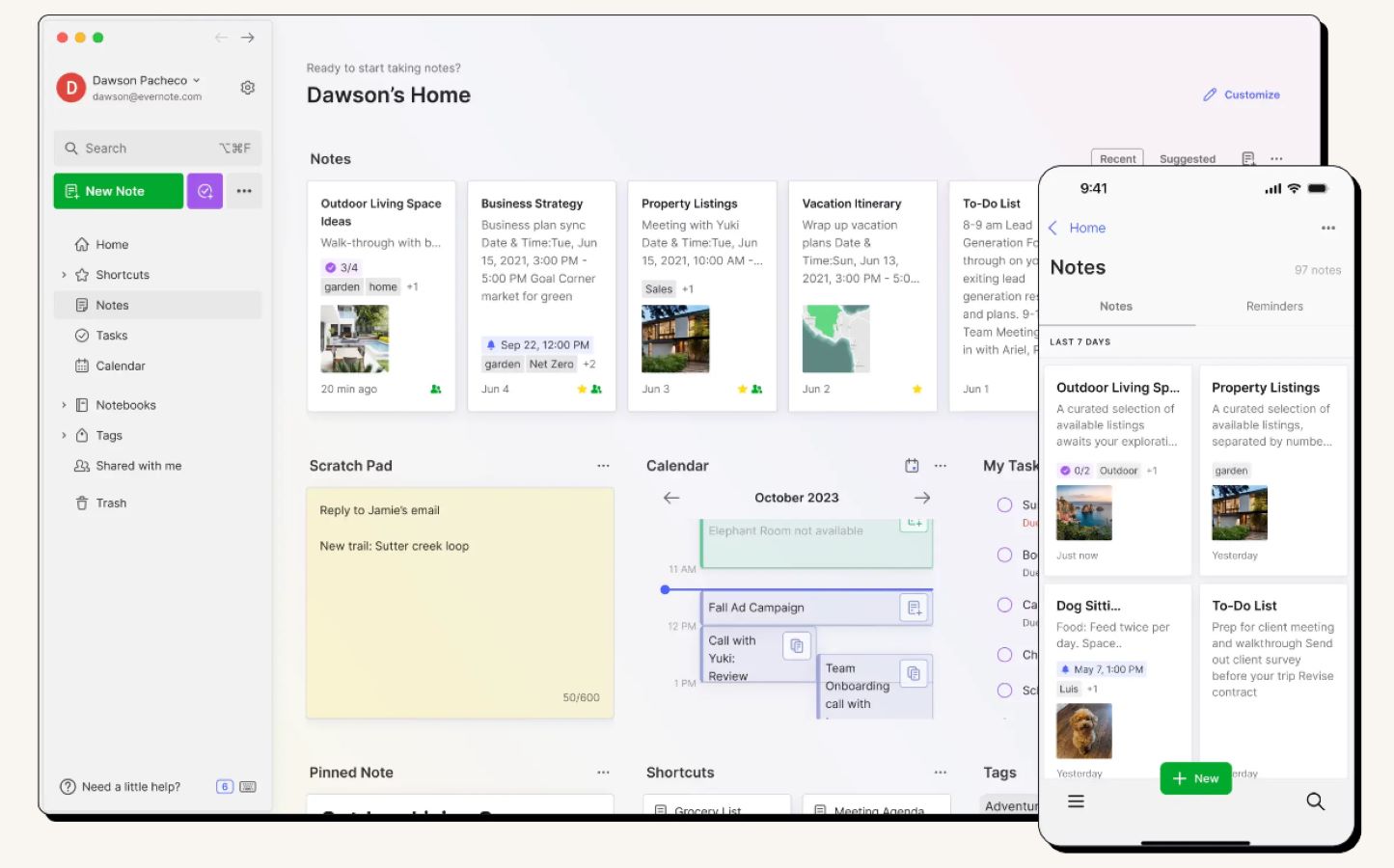Toggle the 3/4 task badge on Outdoor Living note

pos(342,268)
